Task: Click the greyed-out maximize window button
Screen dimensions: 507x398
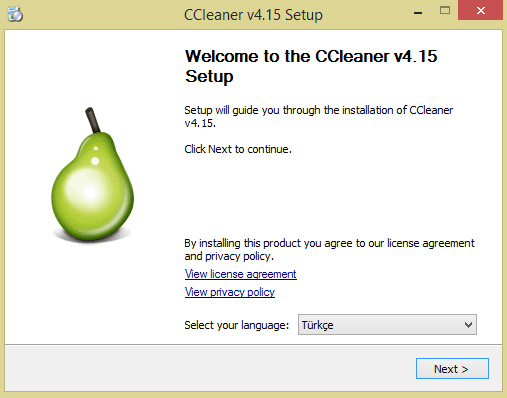Action: (x=445, y=10)
